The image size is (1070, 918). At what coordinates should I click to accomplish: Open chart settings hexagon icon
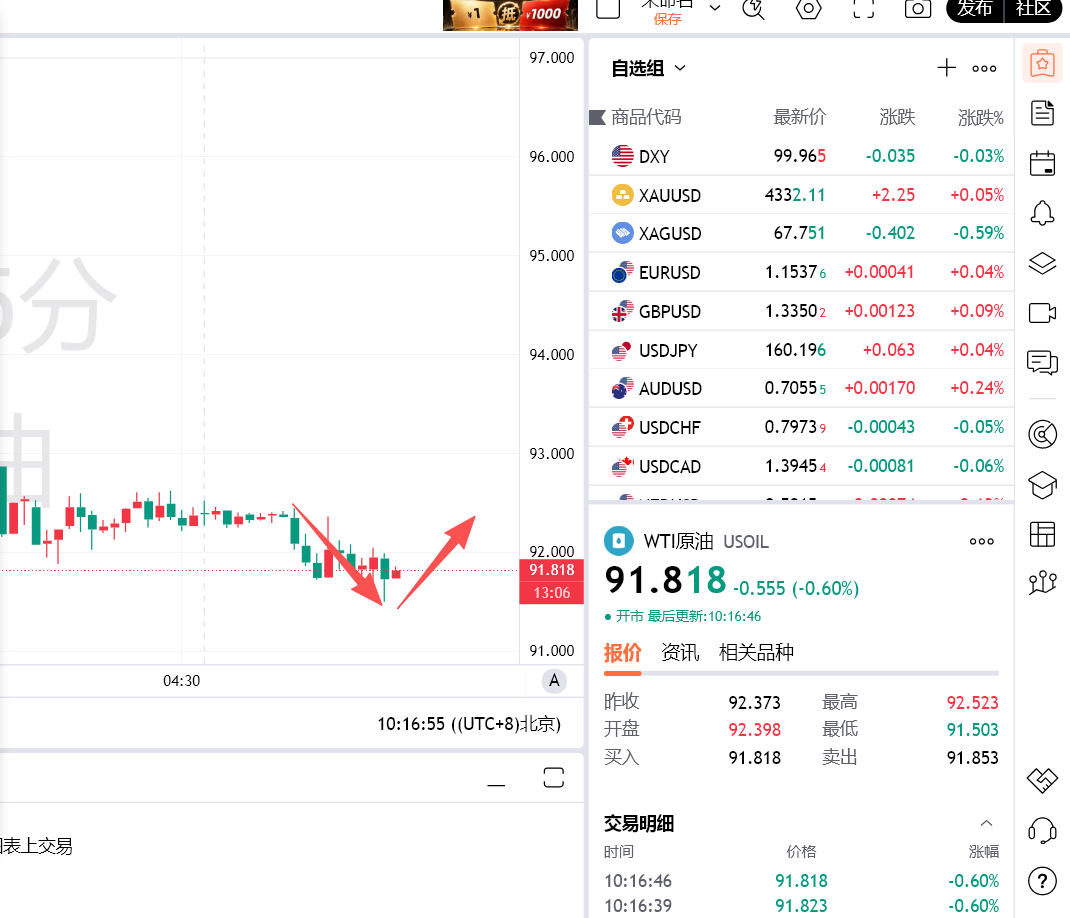click(809, 9)
